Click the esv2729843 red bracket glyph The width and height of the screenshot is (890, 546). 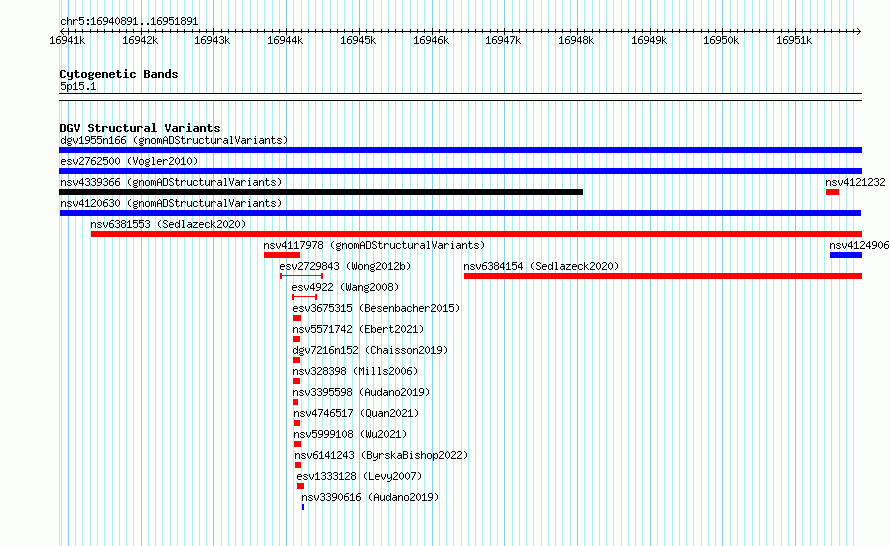tap(301, 276)
